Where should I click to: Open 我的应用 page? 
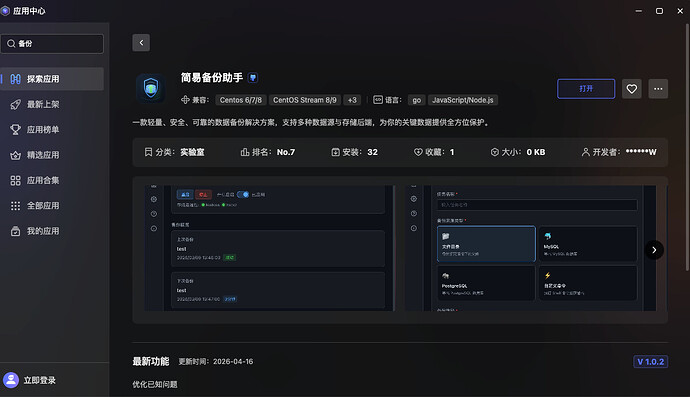52,231
